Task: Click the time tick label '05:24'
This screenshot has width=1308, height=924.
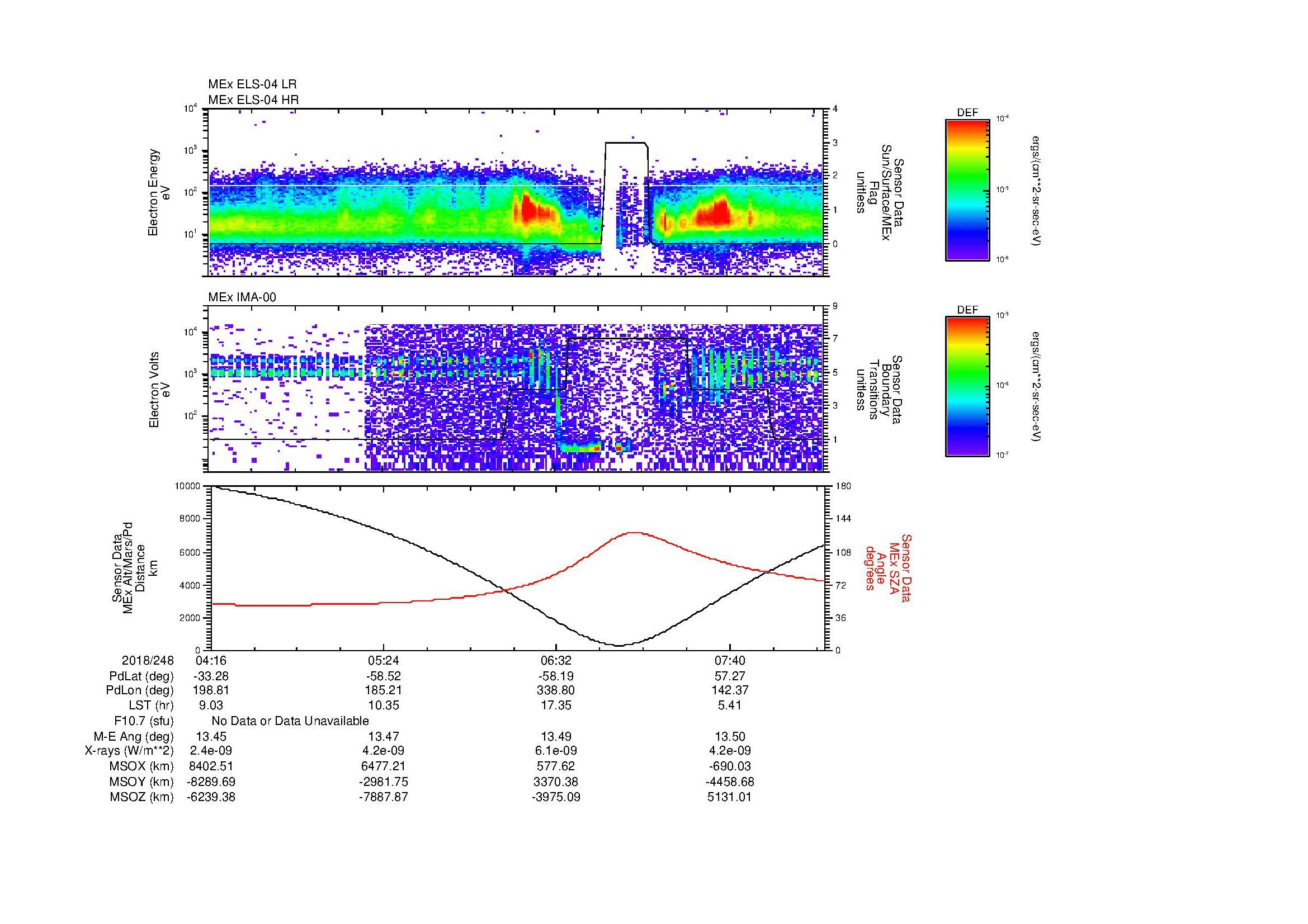Action: point(384,661)
